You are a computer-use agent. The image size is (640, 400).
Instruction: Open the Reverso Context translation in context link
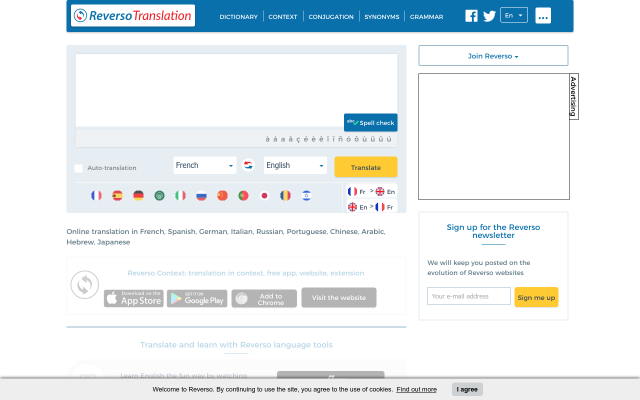click(246, 273)
